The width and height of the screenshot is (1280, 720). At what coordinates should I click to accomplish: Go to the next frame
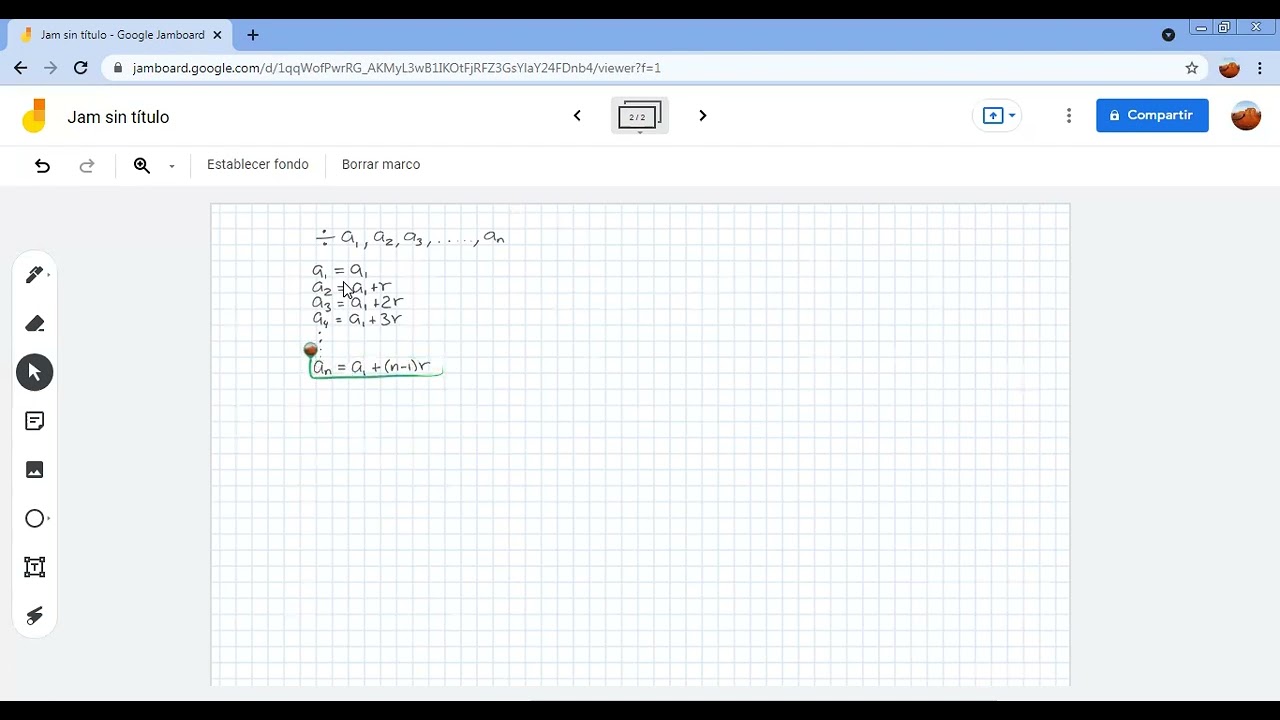[x=703, y=116]
